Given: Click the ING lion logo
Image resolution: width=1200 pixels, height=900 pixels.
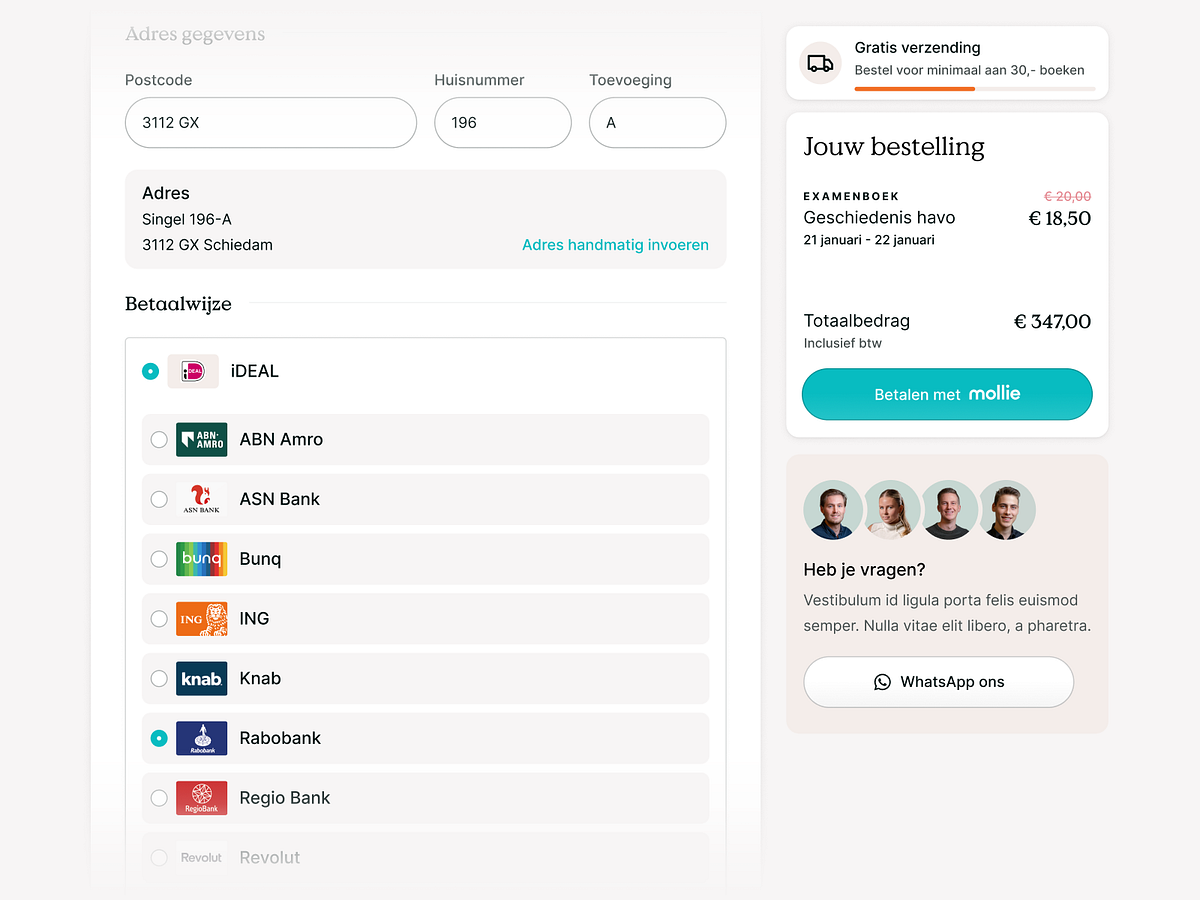Looking at the screenshot, I should (201, 618).
